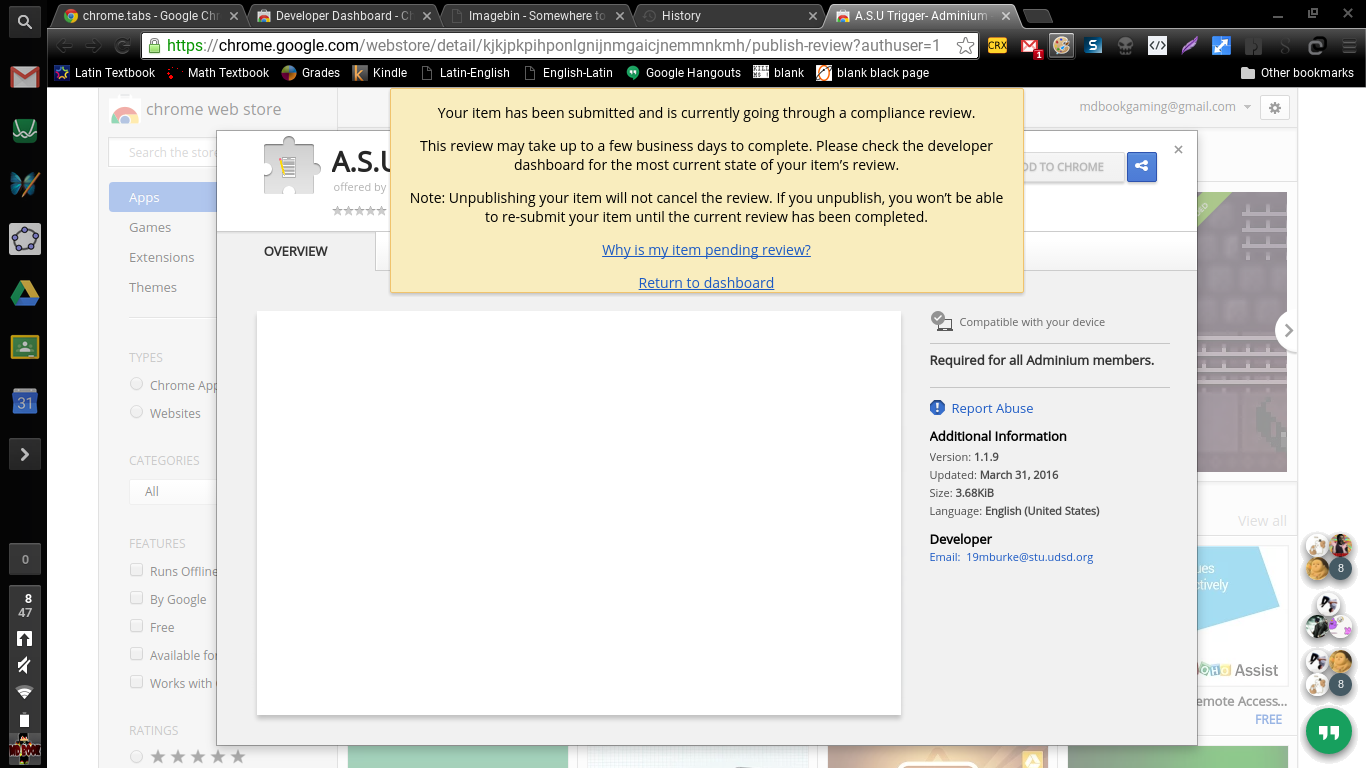Click the CRX extension icon
The height and width of the screenshot is (768, 1366).
pos(997,46)
